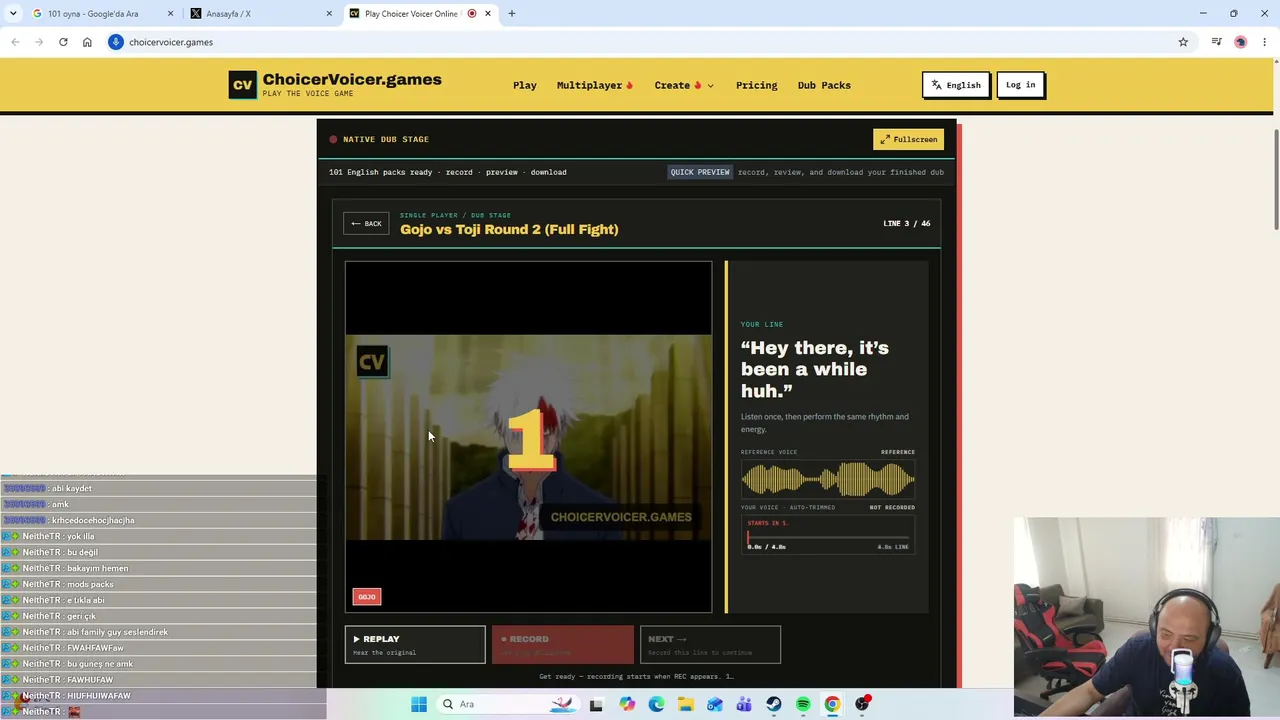
Task: Open the Dub Packs page
Action: point(824,85)
